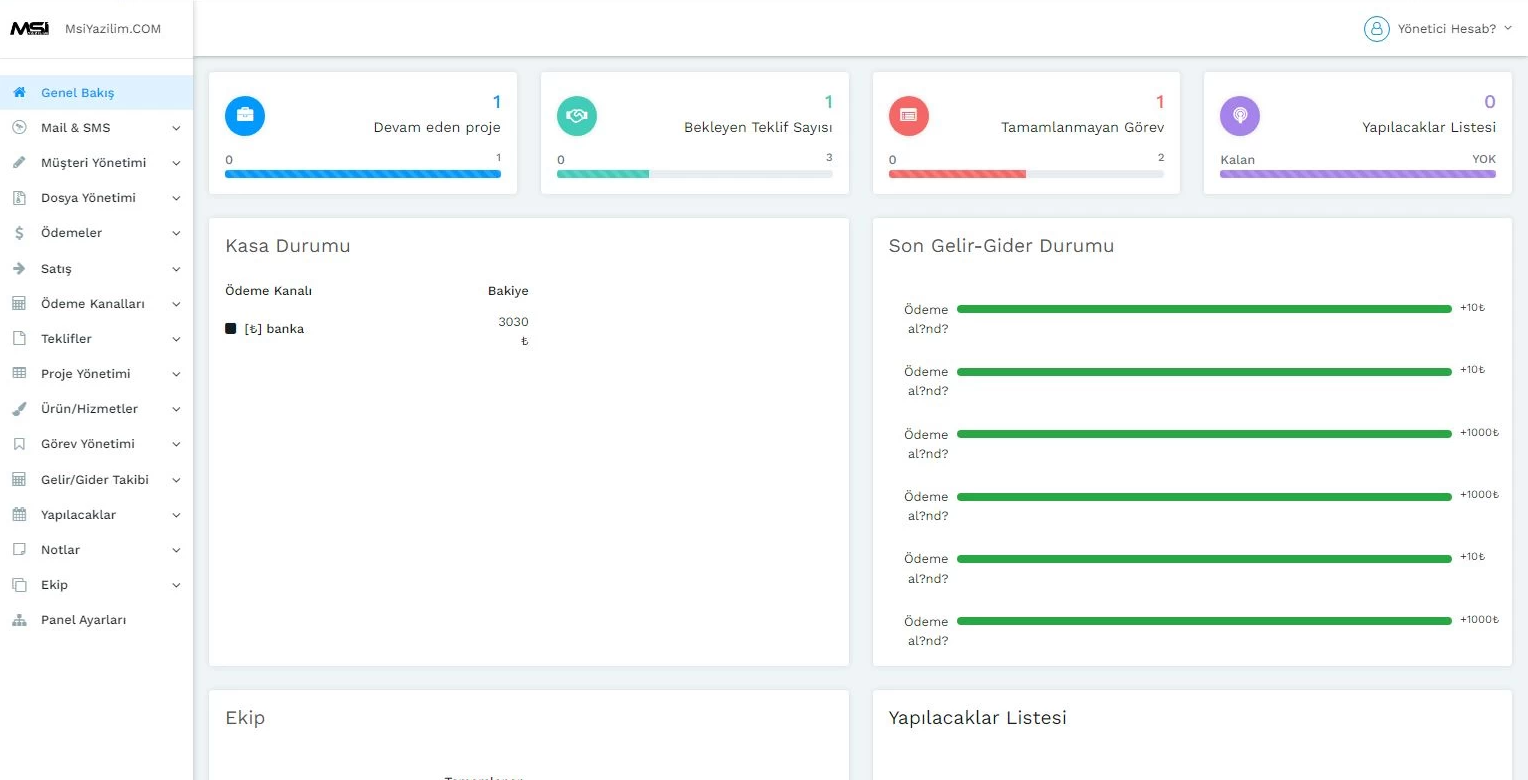Open the Yönetici Hesab dropdown

(x=1438, y=28)
